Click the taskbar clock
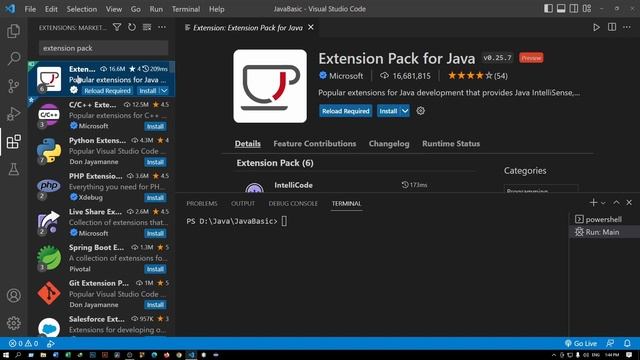Screen dimensions: 640x360 click(x=612, y=355)
